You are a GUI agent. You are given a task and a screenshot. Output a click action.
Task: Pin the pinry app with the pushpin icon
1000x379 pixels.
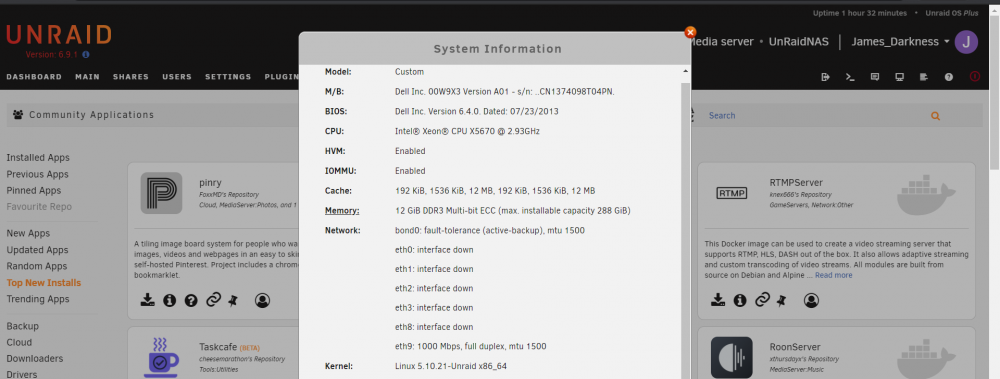click(x=233, y=300)
